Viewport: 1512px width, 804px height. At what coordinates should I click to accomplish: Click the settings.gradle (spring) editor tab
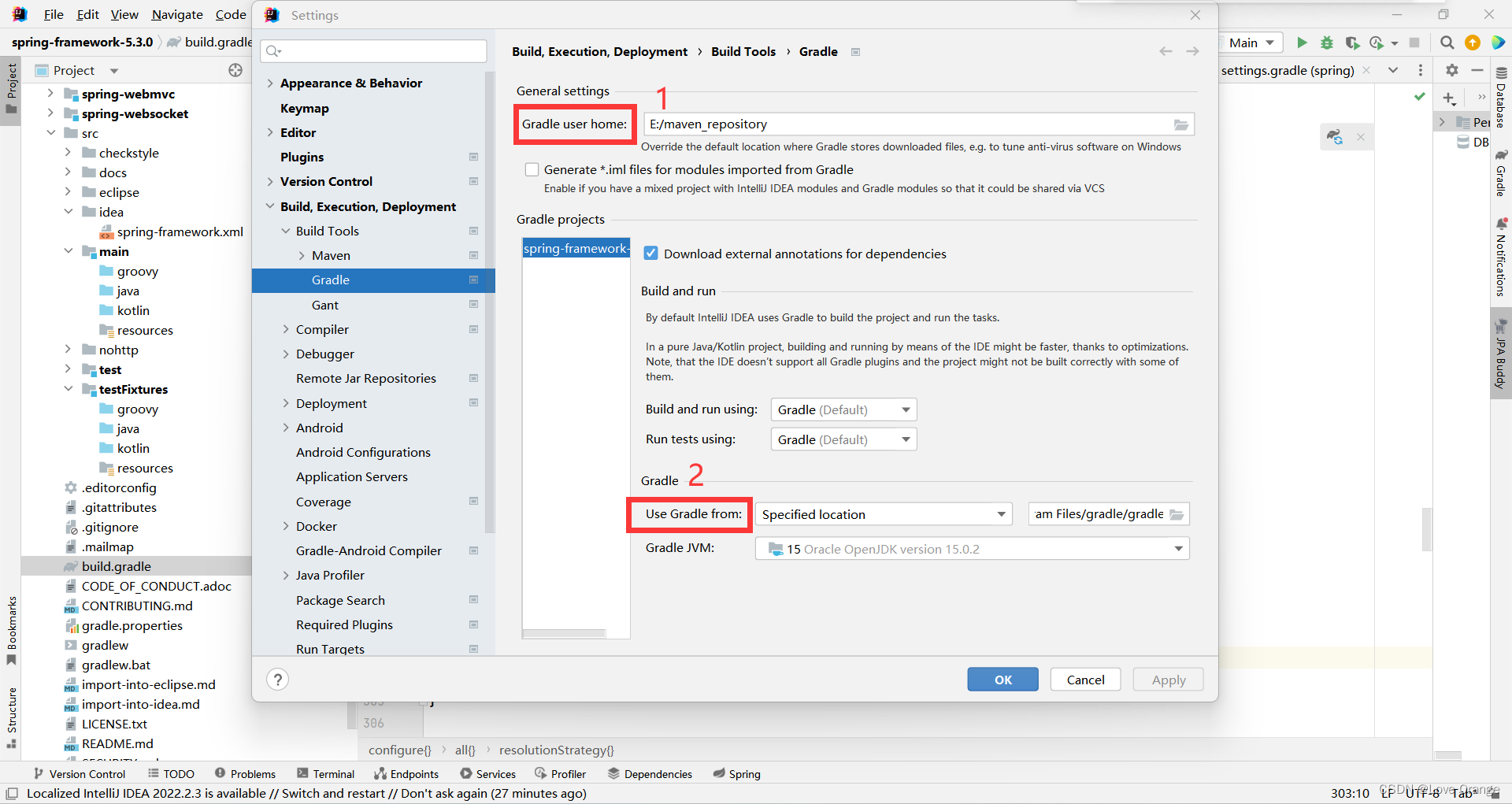tap(1287, 70)
